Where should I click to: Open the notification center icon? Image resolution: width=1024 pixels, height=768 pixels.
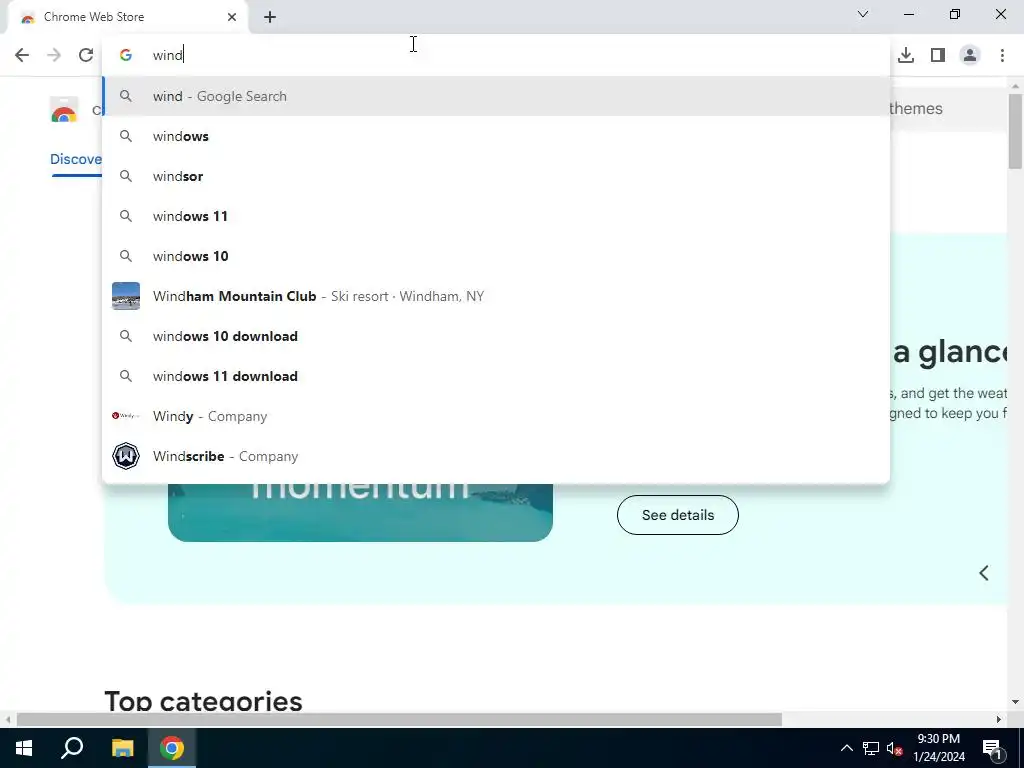tap(993, 748)
